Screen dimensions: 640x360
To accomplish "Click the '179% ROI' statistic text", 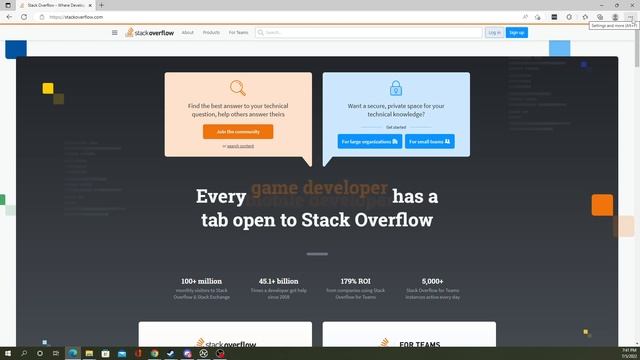I will point(356,281).
